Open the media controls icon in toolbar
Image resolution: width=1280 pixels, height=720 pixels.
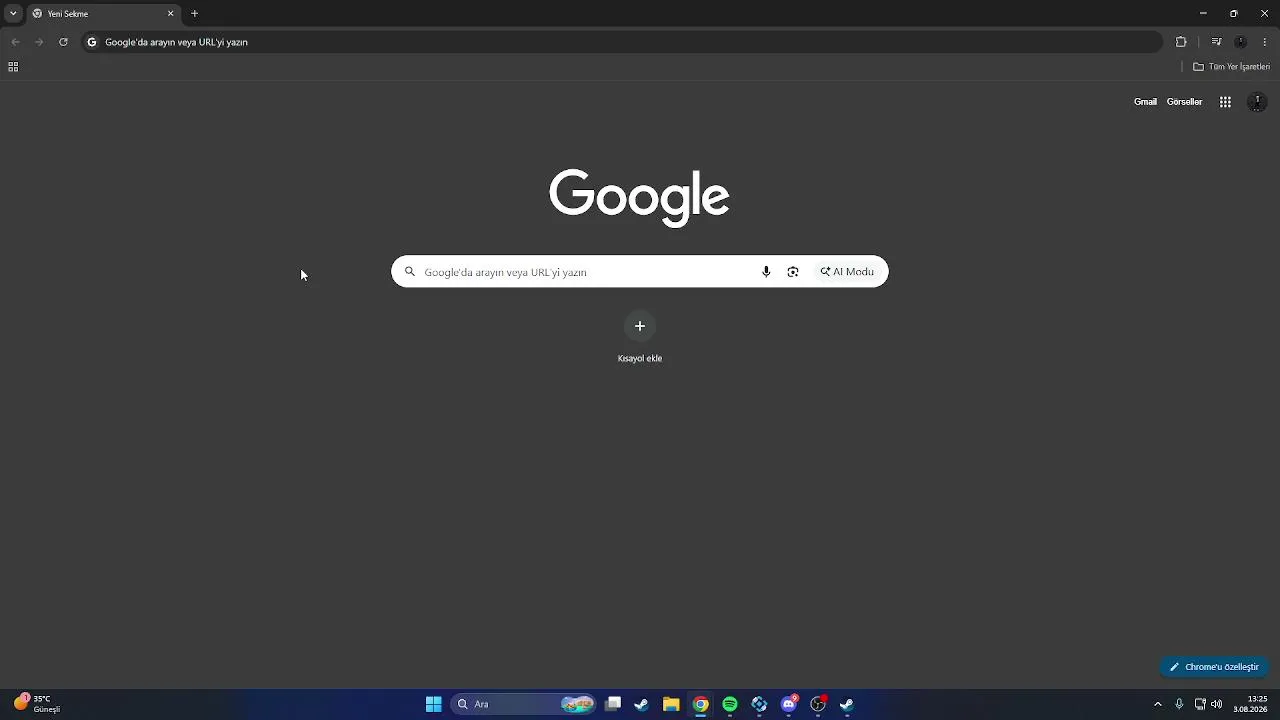tap(1216, 42)
